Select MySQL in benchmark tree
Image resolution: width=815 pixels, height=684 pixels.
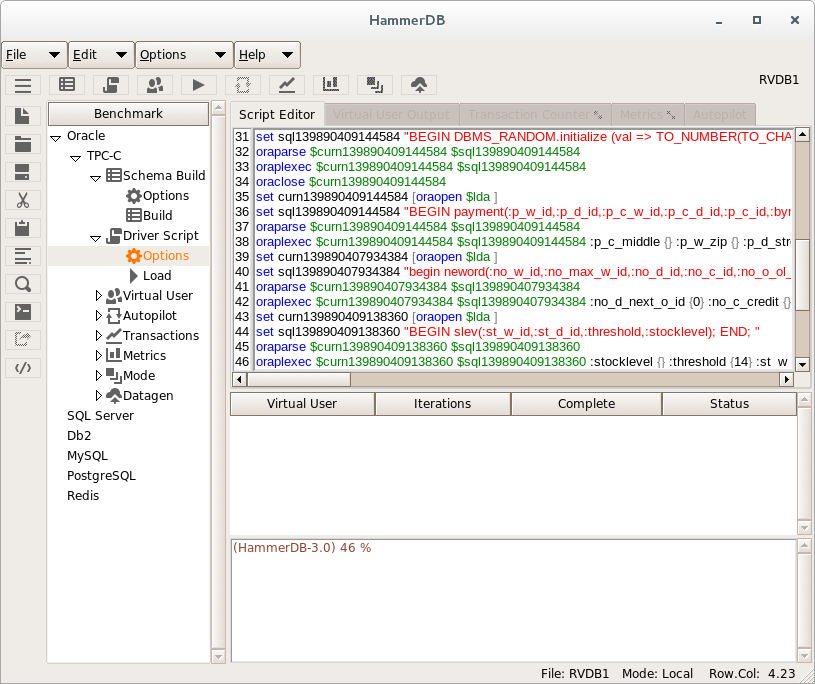click(87, 456)
